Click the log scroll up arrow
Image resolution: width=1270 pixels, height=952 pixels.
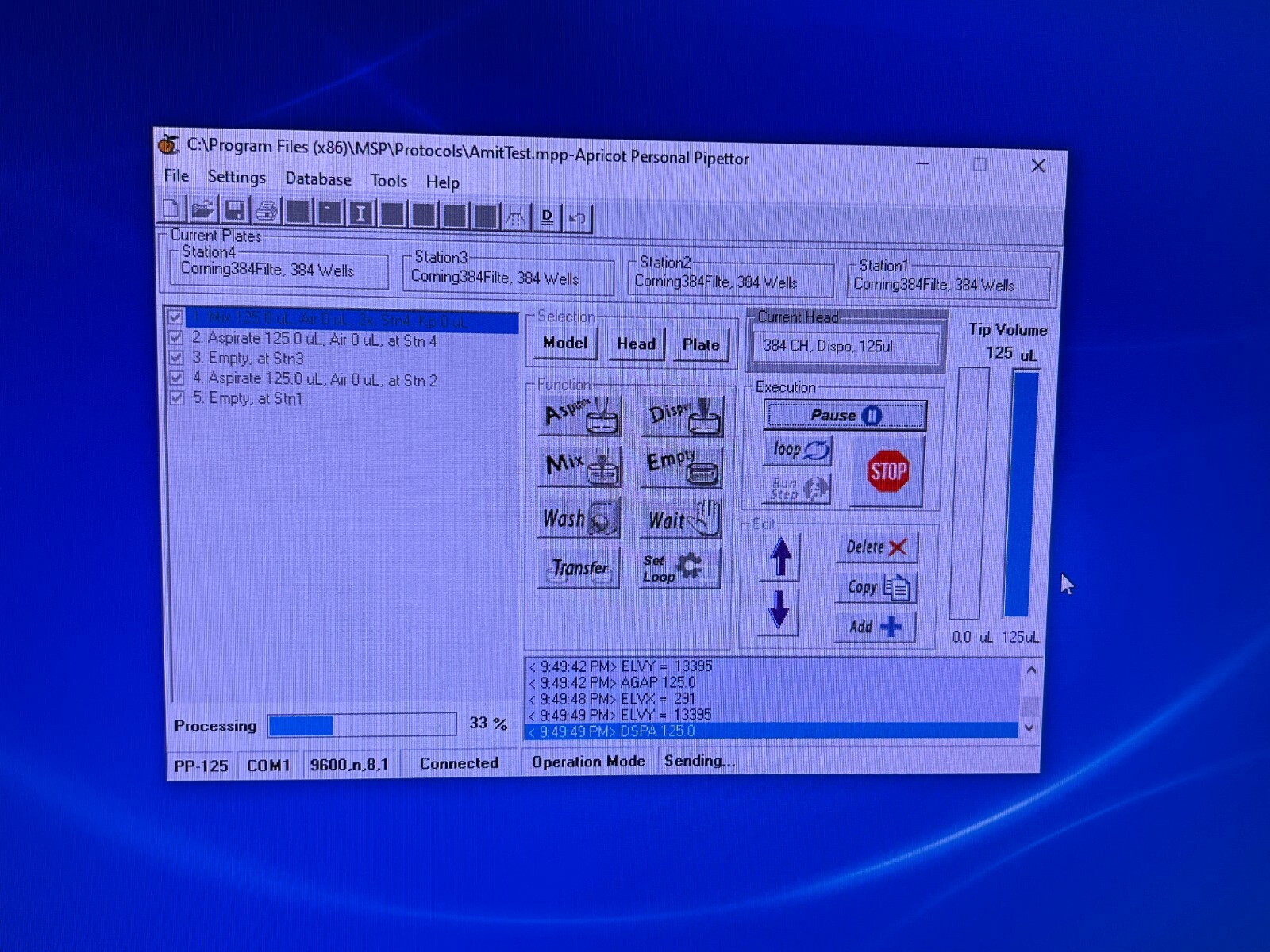coord(1031,670)
